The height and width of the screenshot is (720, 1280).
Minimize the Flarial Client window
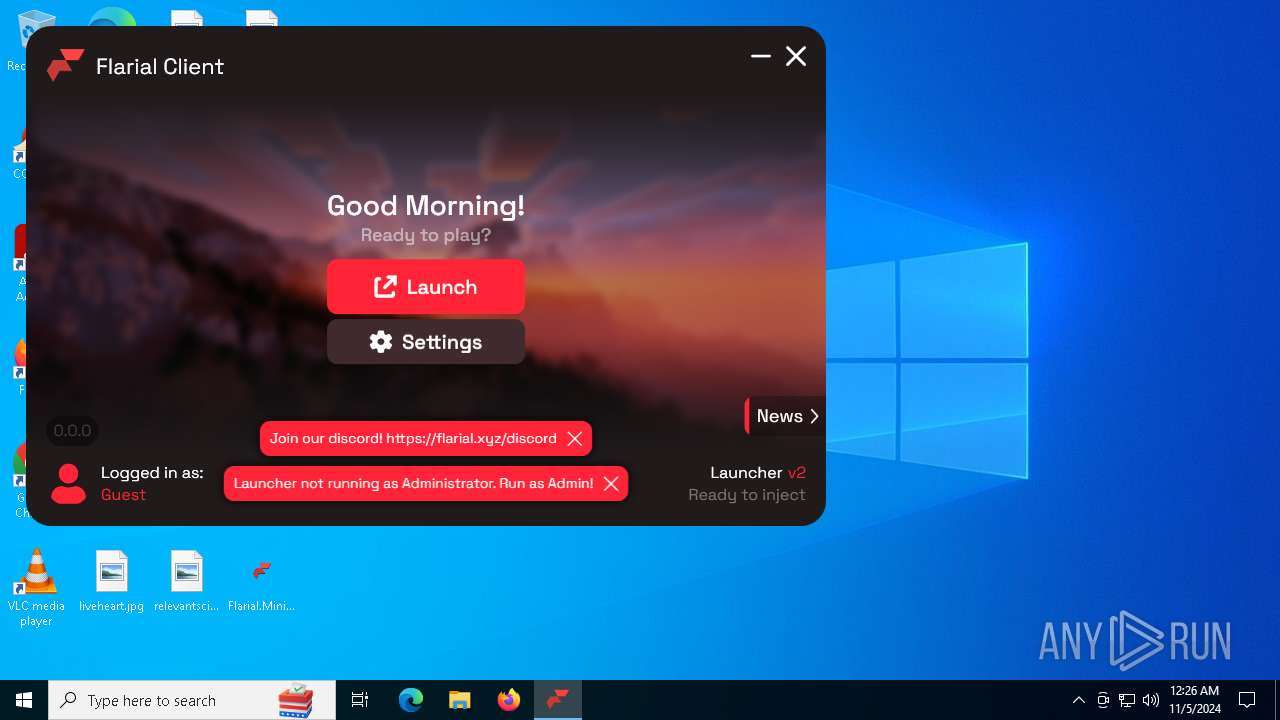point(761,56)
